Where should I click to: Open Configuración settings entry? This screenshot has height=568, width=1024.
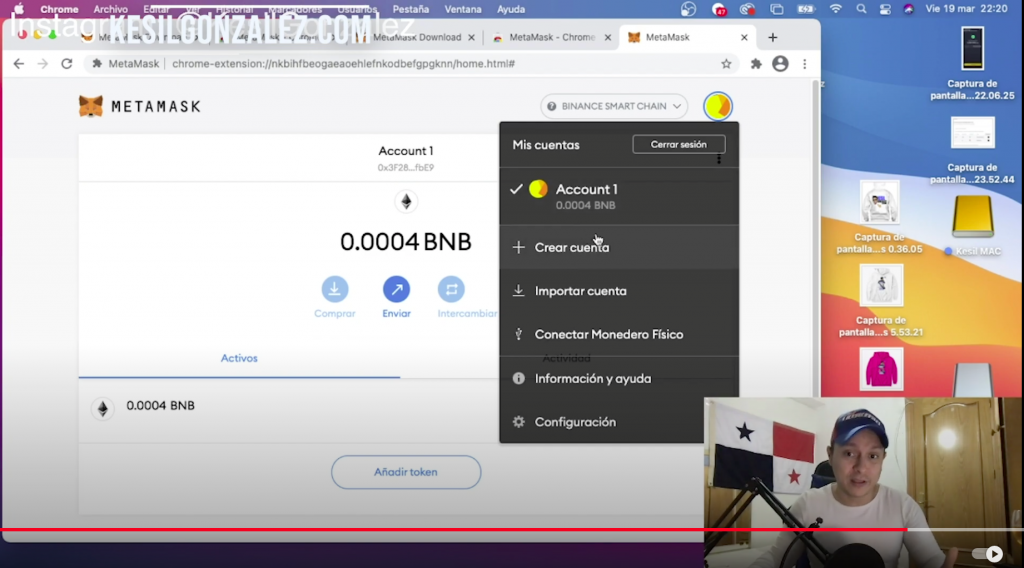click(x=575, y=422)
